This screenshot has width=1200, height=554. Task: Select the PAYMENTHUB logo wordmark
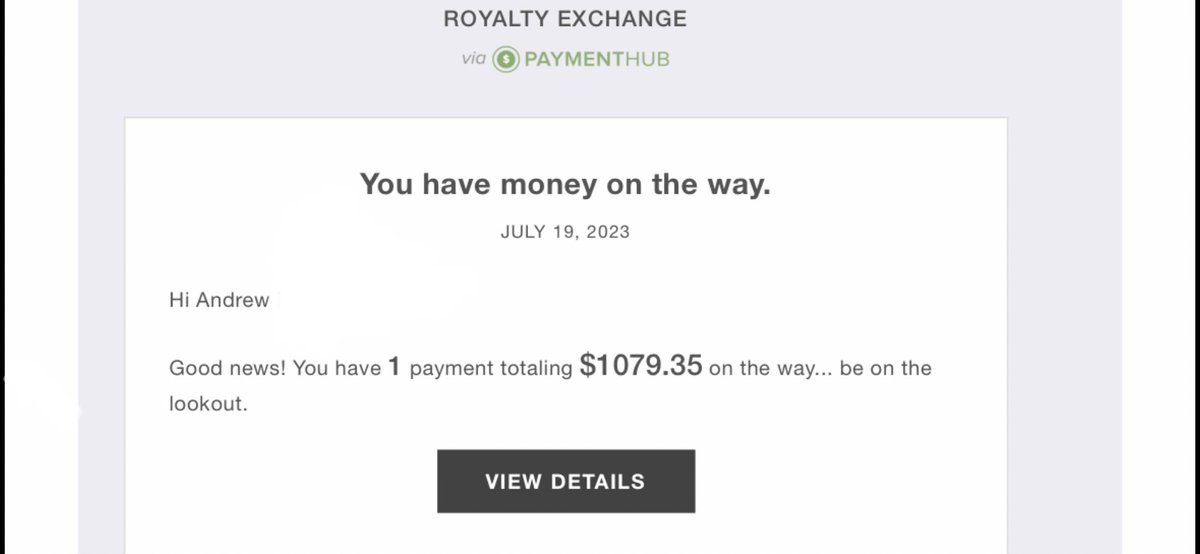point(597,59)
